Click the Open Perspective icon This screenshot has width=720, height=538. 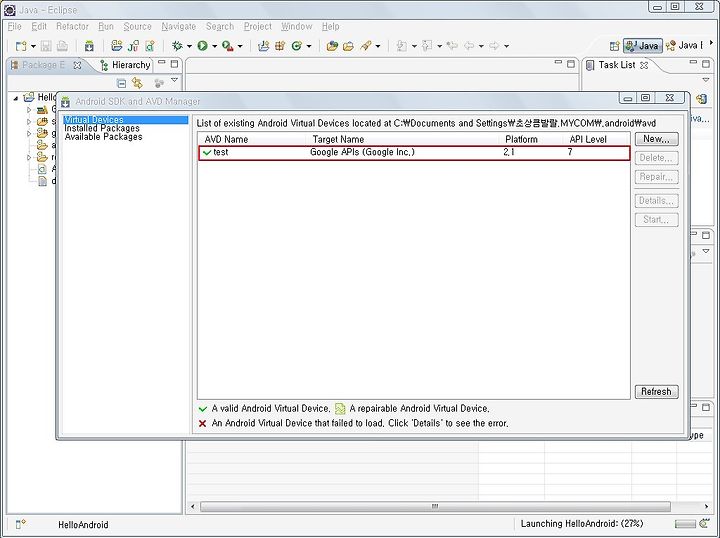614,46
